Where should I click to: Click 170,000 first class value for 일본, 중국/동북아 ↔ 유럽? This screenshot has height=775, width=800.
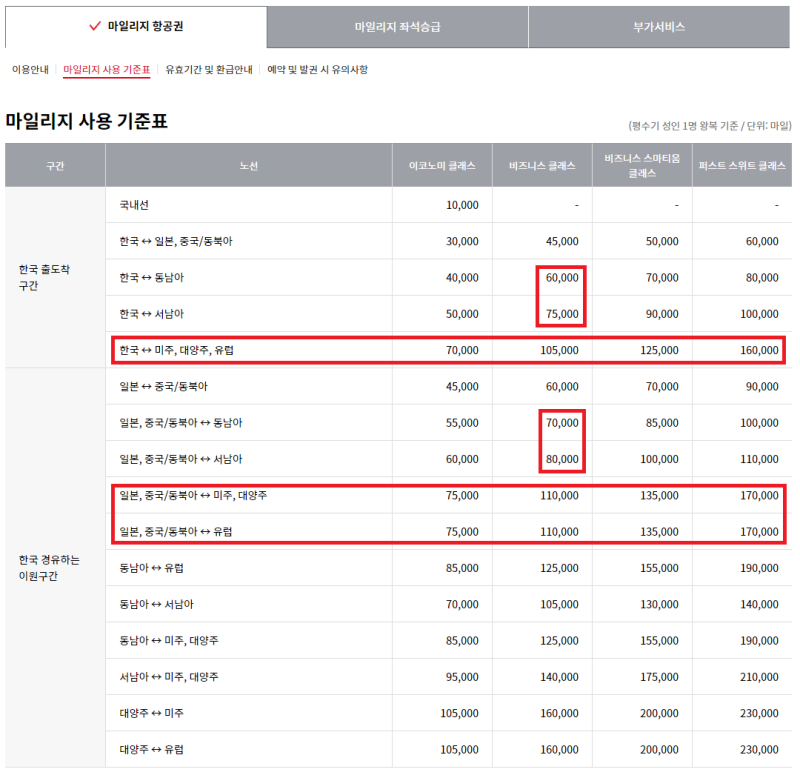pos(760,532)
